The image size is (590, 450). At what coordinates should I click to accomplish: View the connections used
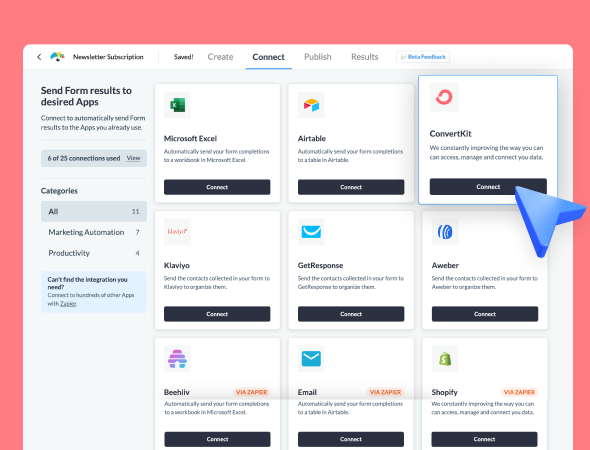(133, 158)
